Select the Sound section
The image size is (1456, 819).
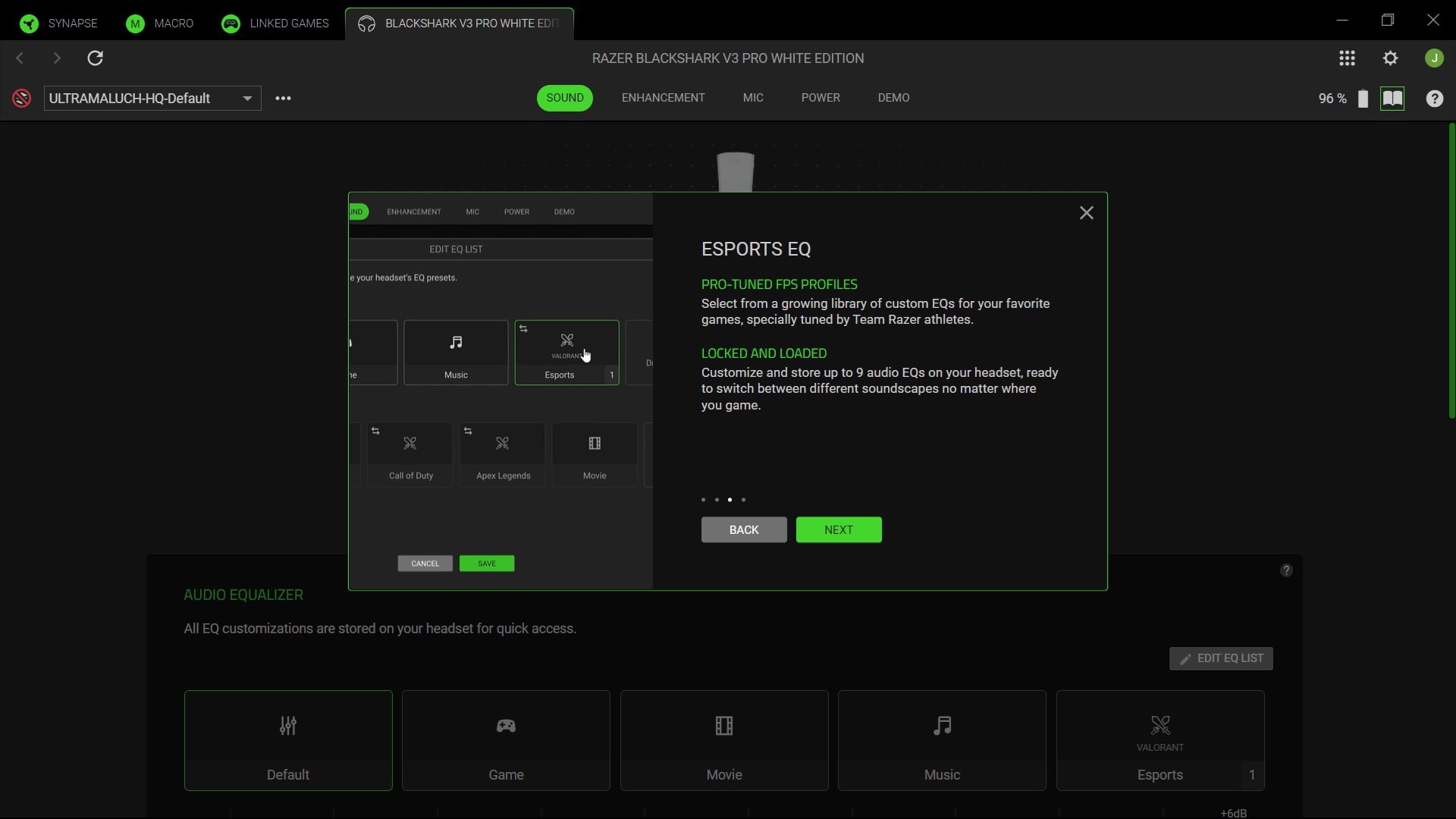565,98
